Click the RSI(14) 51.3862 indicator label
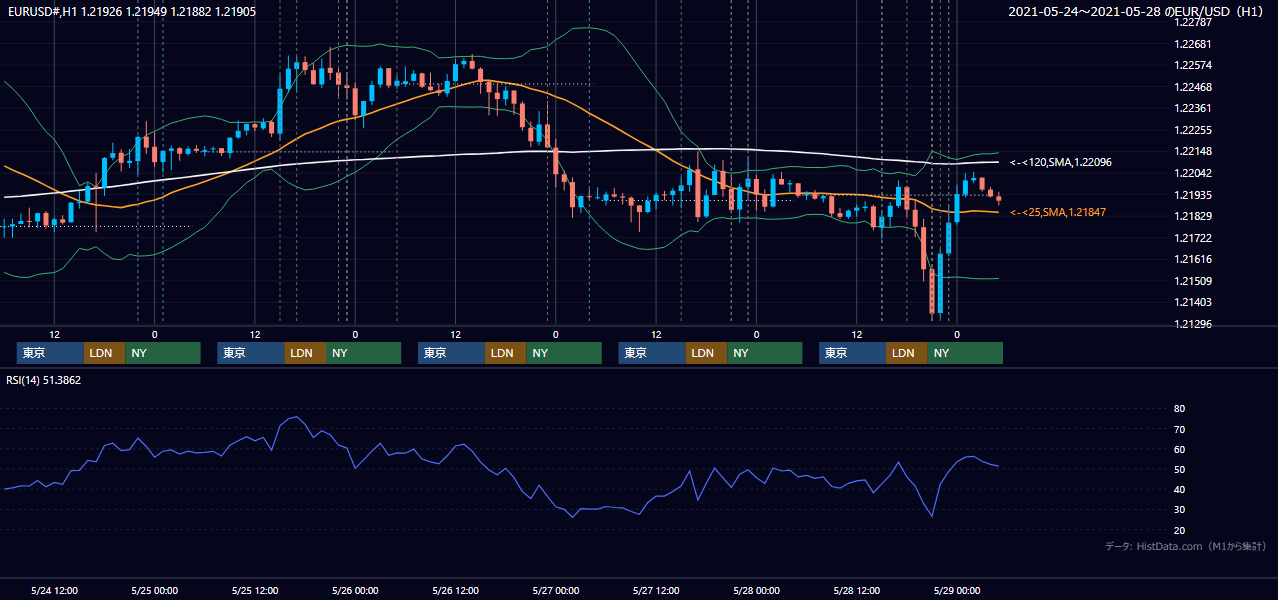This screenshot has width=1278, height=600. tap(44, 380)
